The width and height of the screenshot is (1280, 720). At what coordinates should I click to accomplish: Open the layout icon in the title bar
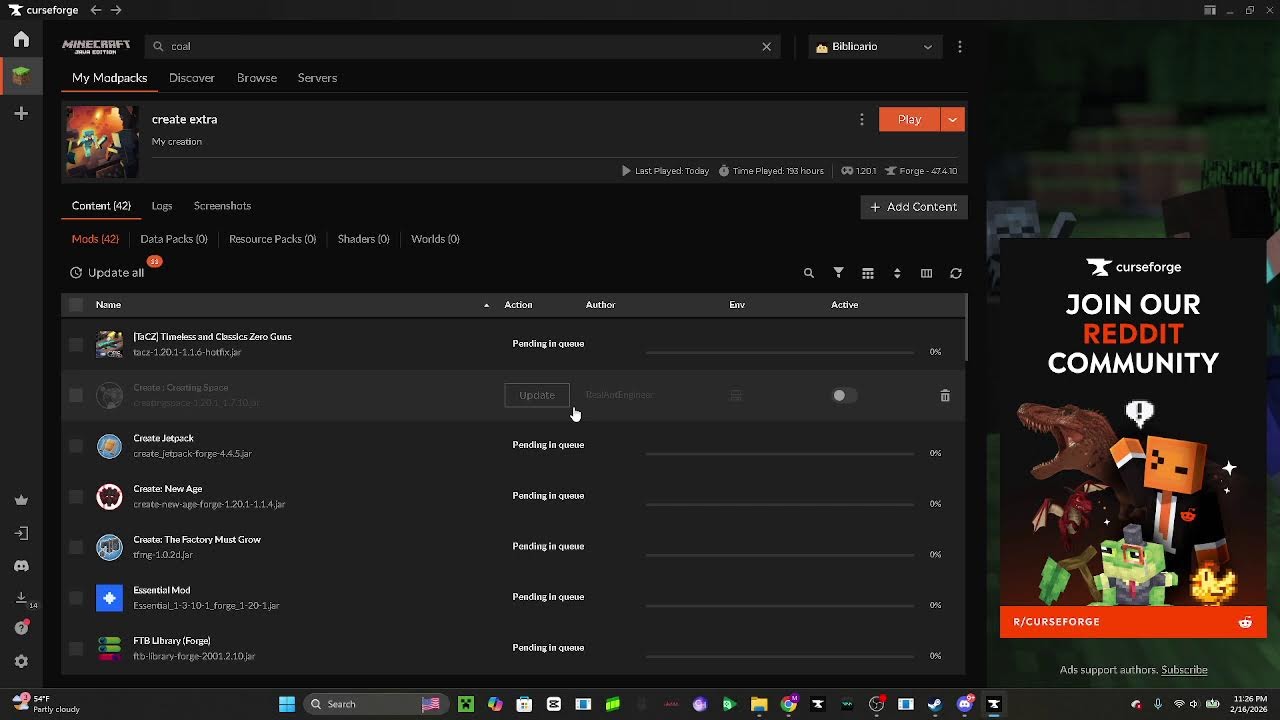(1210, 10)
